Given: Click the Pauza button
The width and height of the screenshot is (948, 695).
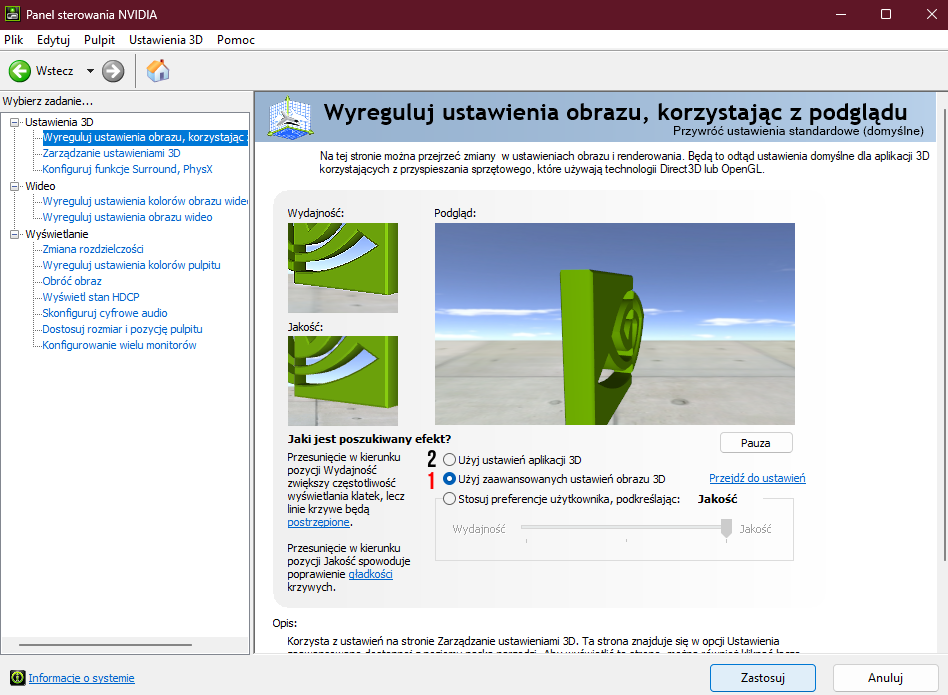Looking at the screenshot, I should (756, 442).
